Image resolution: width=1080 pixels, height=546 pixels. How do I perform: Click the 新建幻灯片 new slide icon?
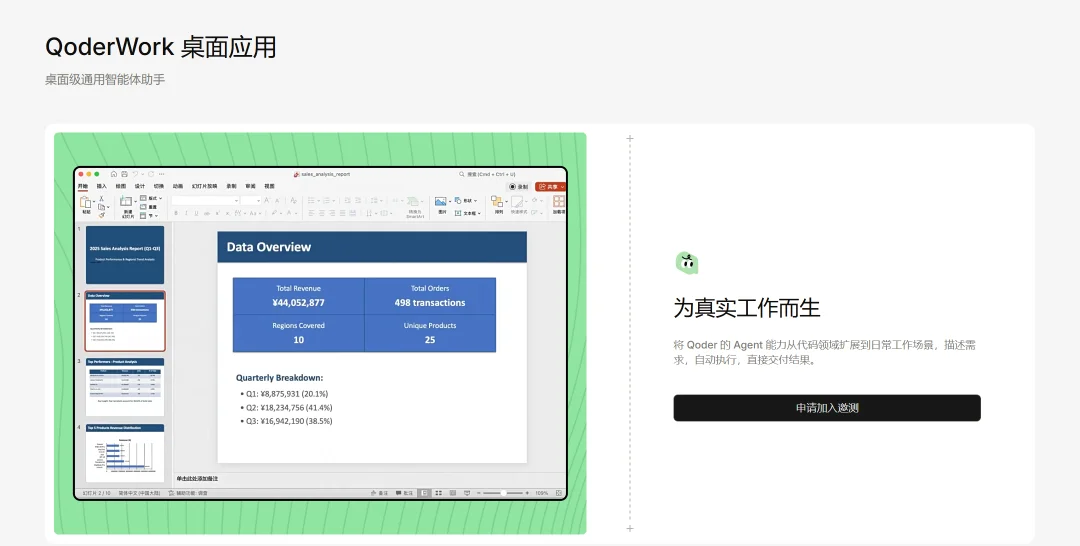(x=126, y=202)
